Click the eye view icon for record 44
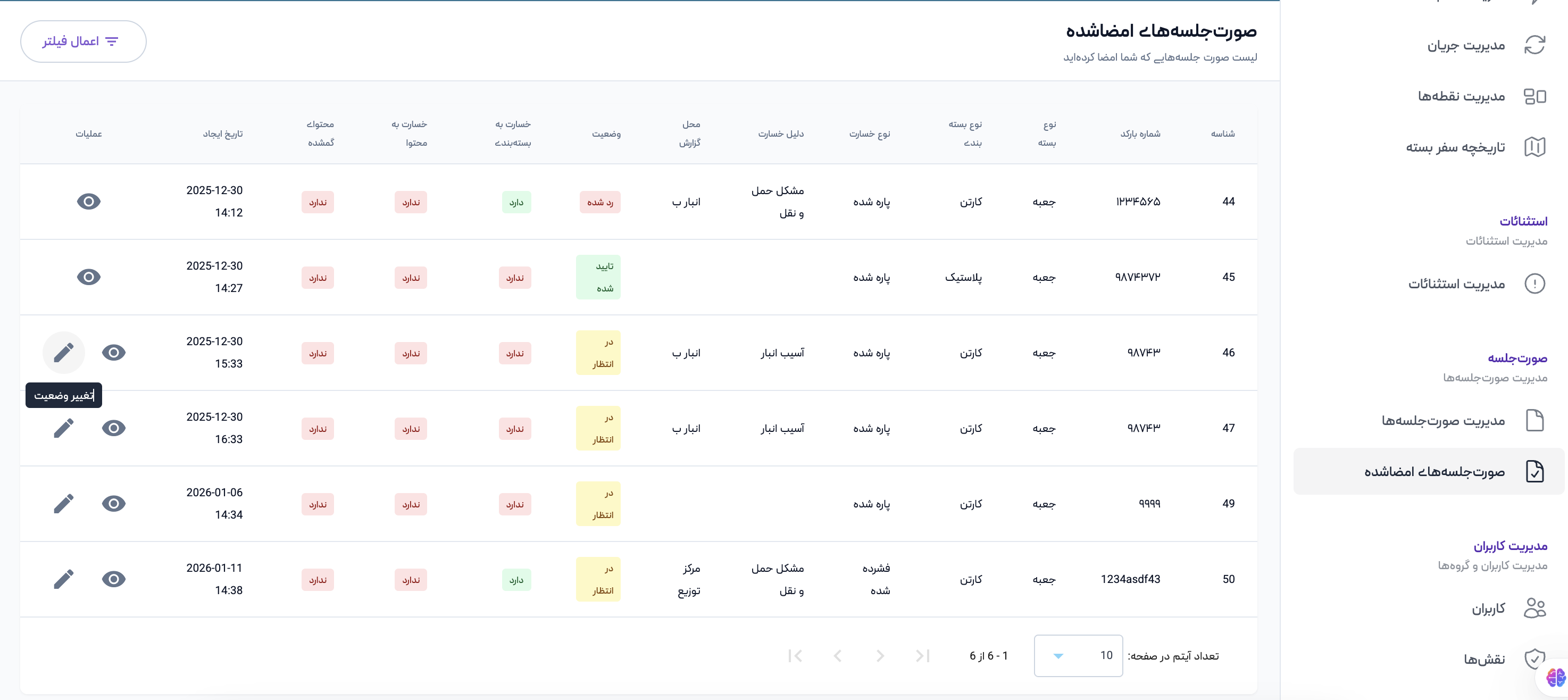 tap(89, 202)
